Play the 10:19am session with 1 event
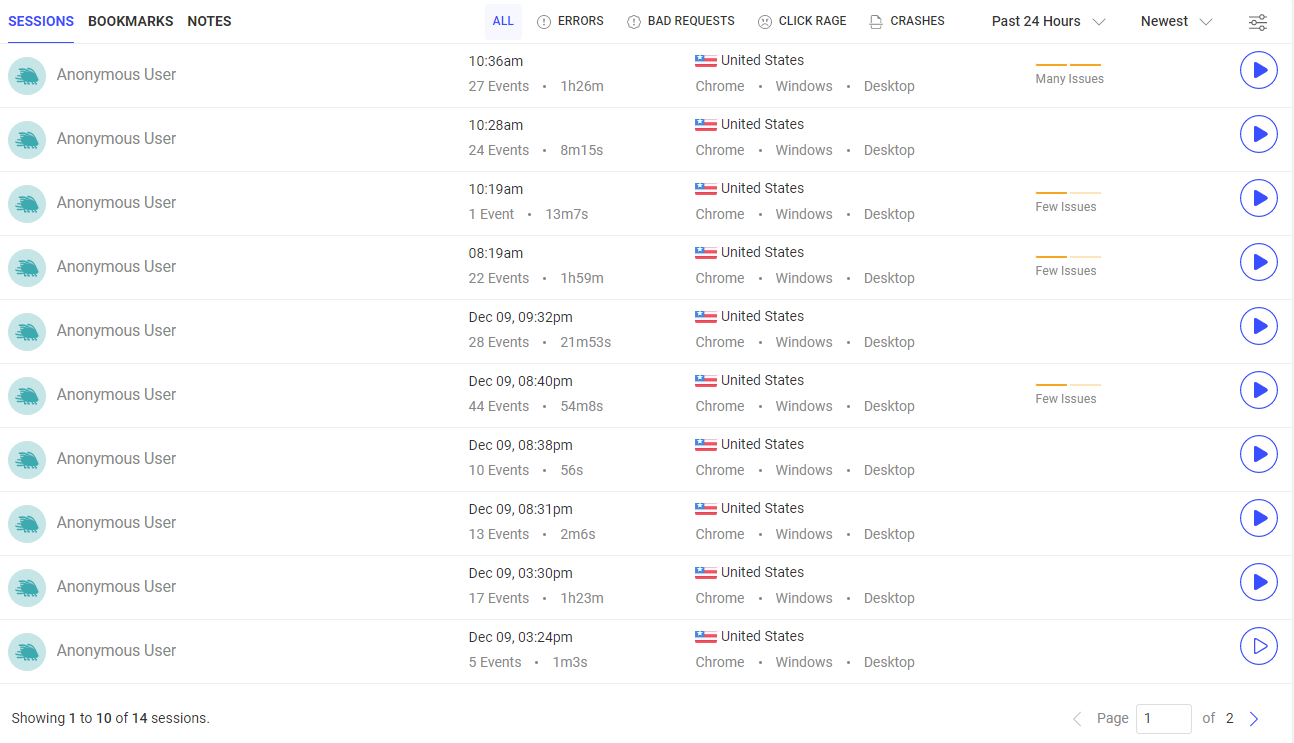This screenshot has height=743, width=1294. tap(1258, 198)
